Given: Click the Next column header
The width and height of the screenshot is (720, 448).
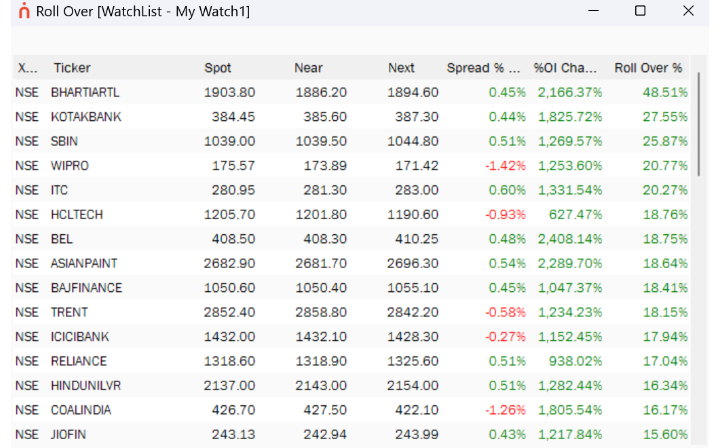Looking at the screenshot, I should [x=401, y=68].
